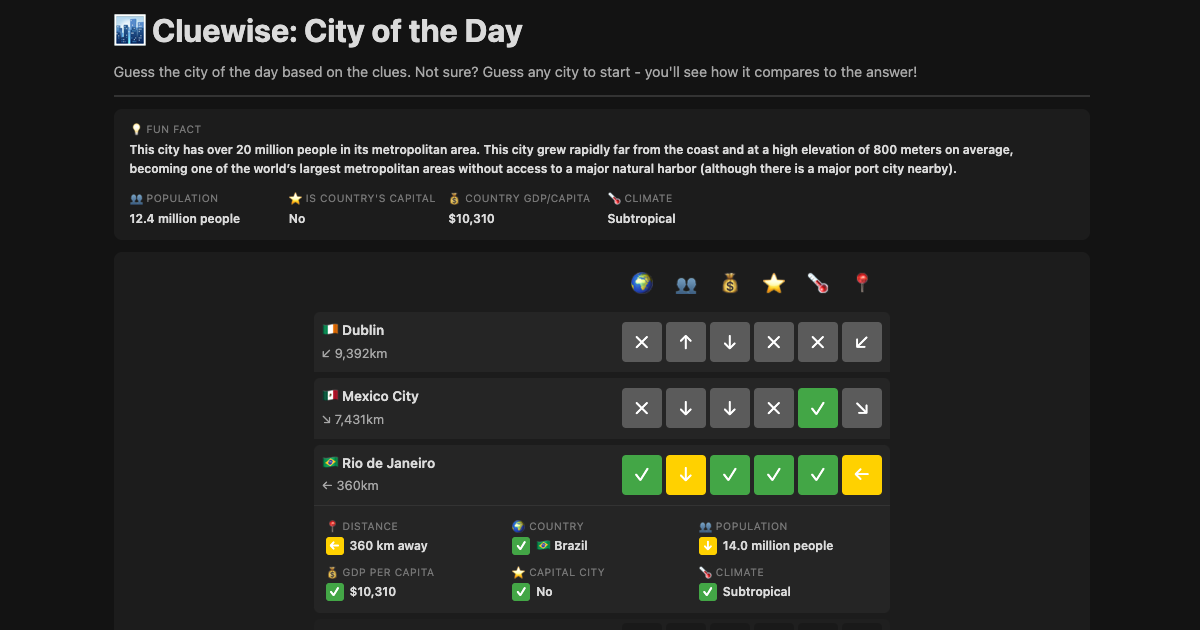Click Mexico City's green climate checkmark tile
1200x630 pixels.
coord(817,407)
